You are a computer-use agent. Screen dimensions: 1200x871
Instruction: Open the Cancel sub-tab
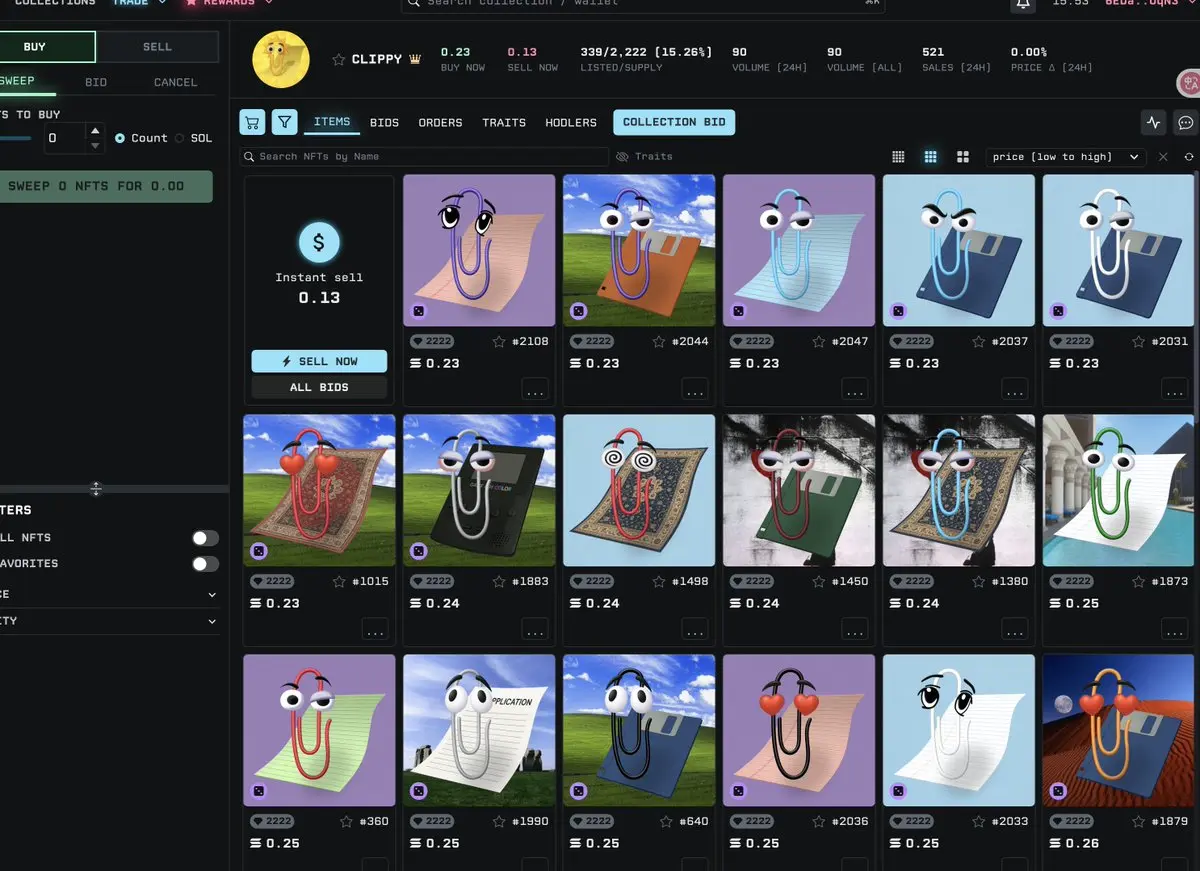pyautogui.click(x=175, y=82)
